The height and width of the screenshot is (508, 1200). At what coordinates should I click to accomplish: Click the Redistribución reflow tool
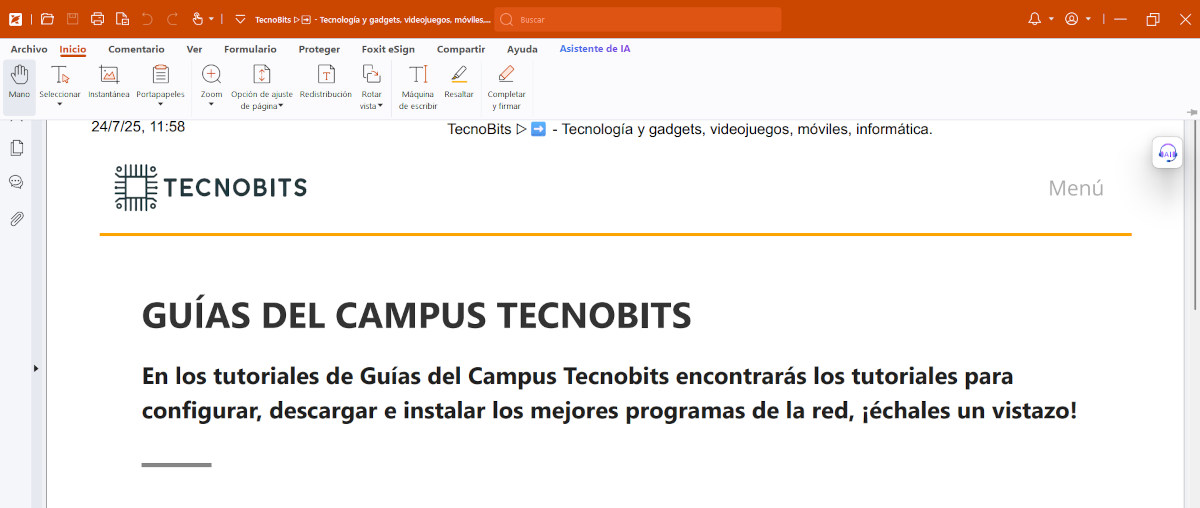[326, 81]
